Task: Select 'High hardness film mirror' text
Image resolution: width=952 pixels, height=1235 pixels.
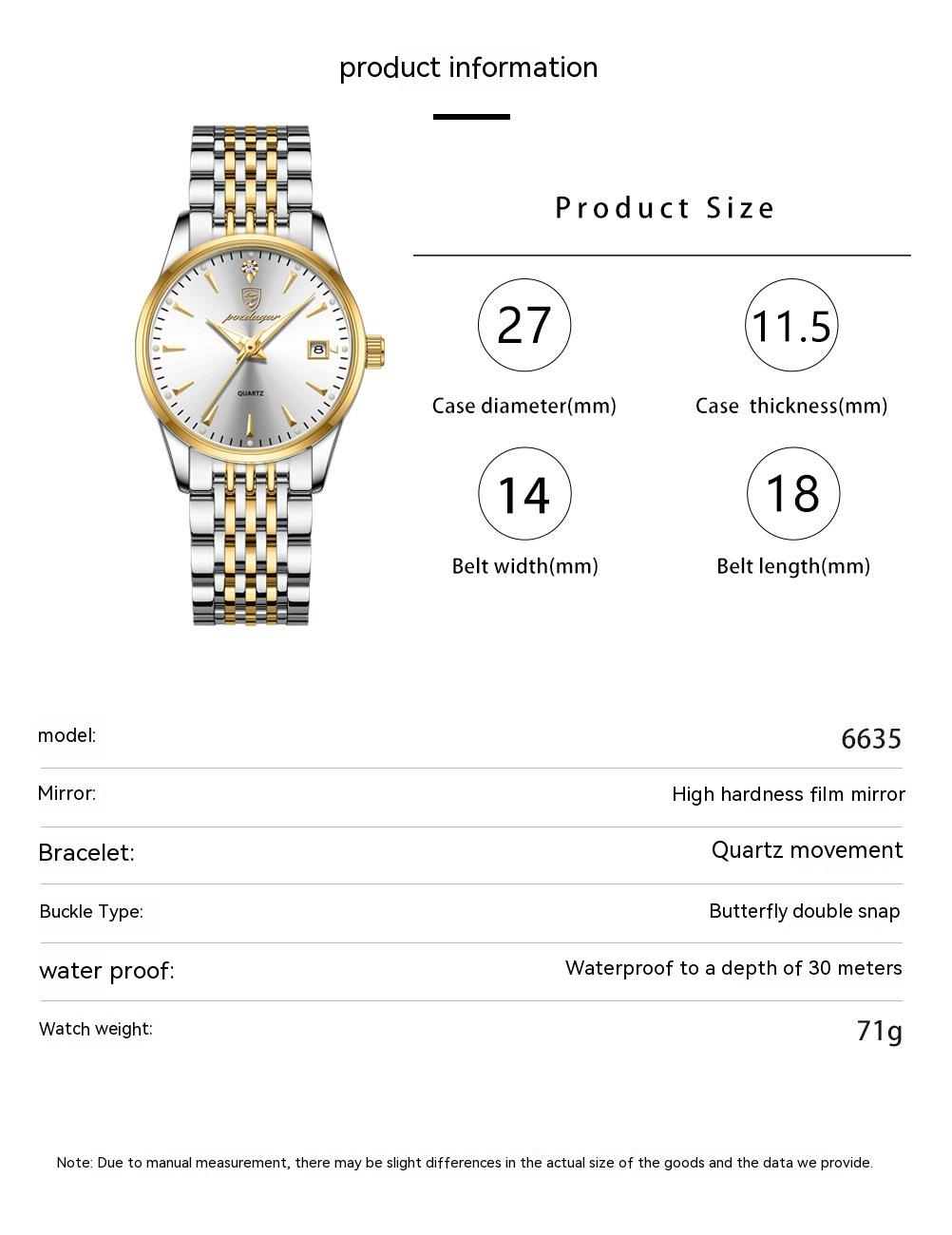Action: (788, 794)
